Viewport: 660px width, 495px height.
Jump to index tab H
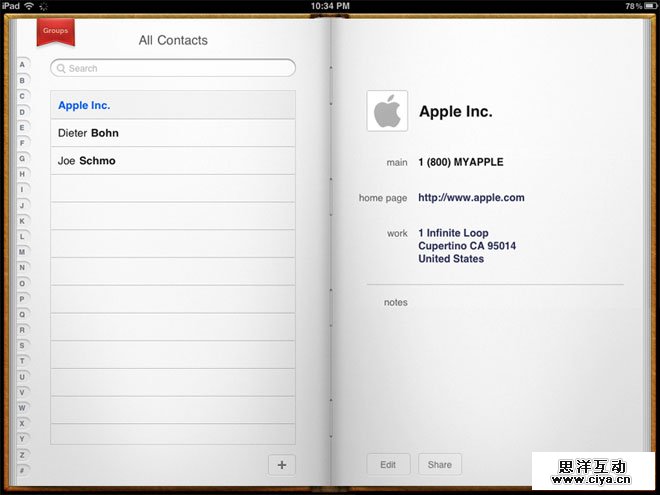coord(23,174)
